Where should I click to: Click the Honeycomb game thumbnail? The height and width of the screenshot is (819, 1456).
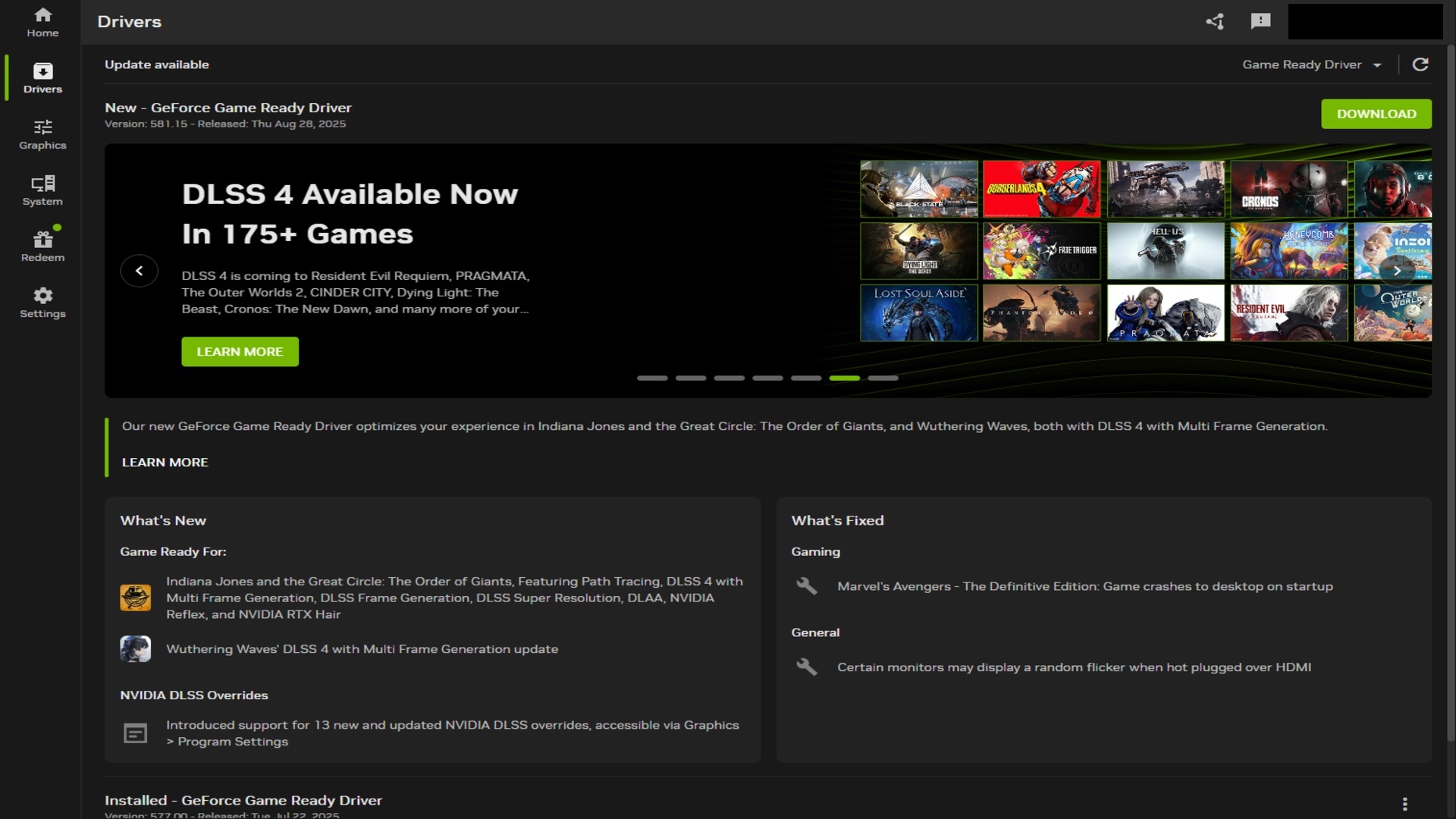1289,251
